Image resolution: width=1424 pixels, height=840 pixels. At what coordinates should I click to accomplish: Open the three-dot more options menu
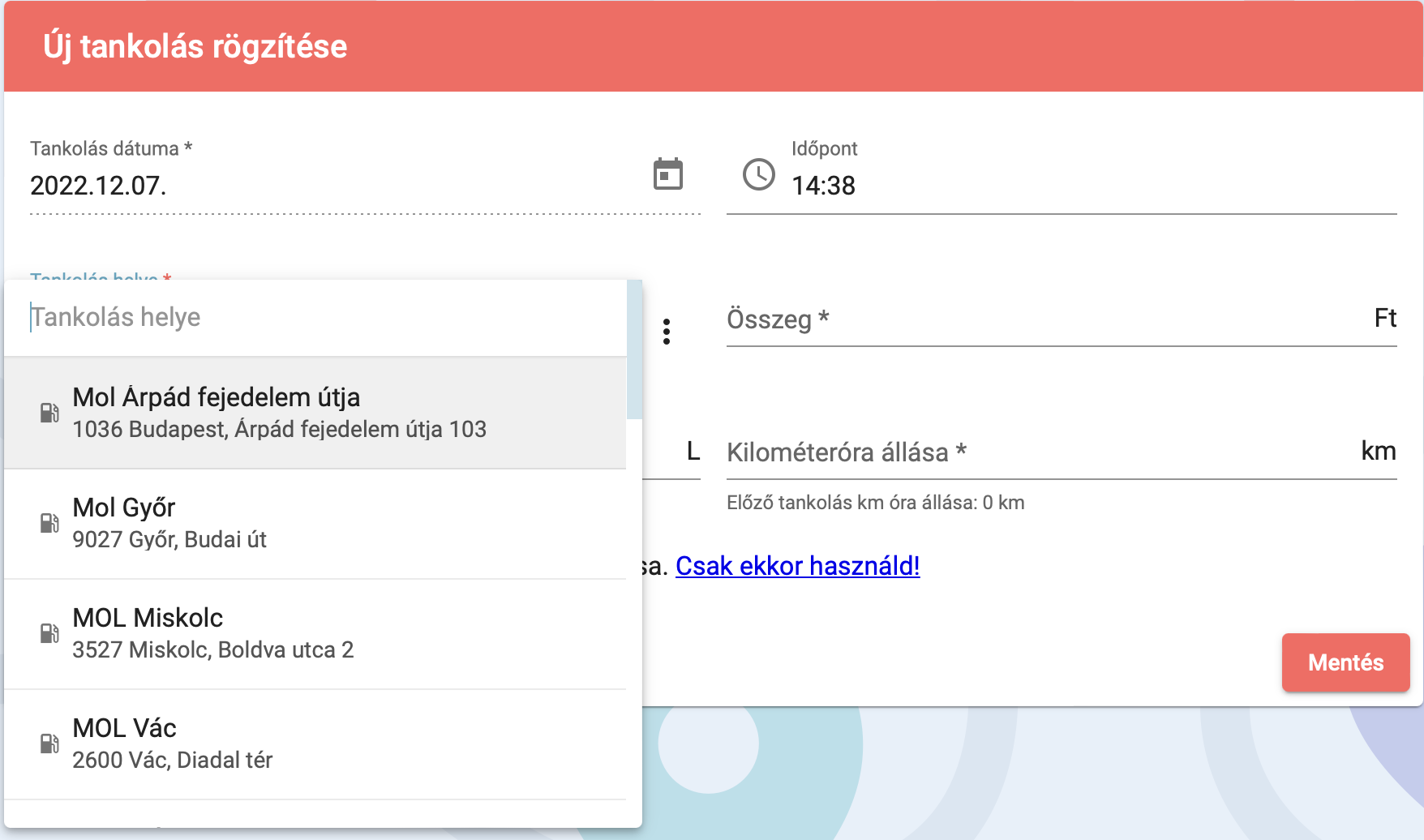tap(667, 332)
